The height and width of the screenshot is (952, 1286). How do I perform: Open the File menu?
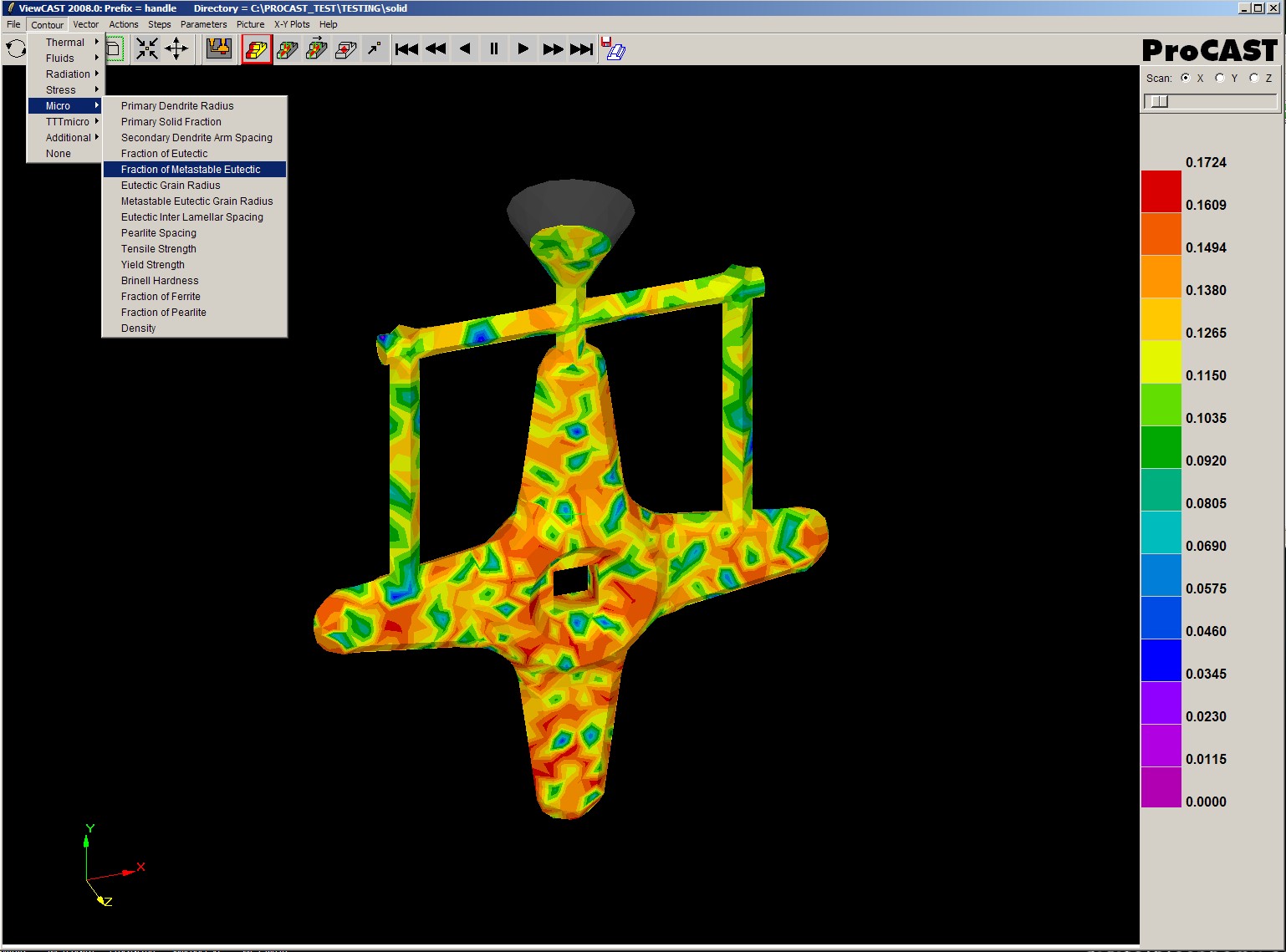pos(13,24)
